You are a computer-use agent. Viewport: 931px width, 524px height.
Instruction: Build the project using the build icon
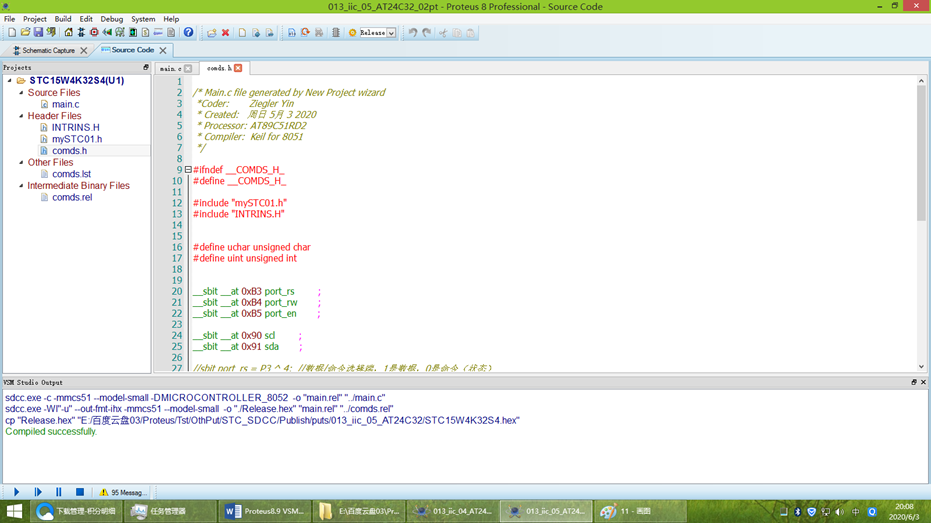[292, 33]
